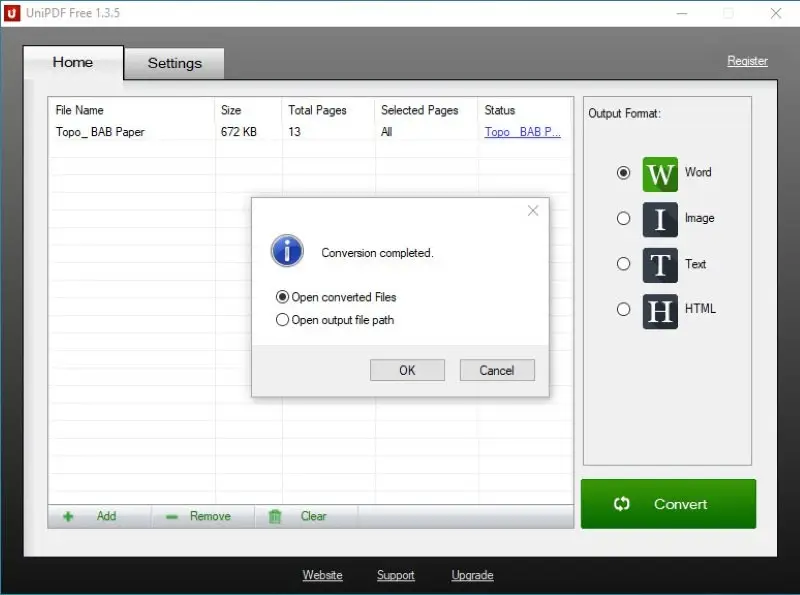Click the 13 total pages cell
The image size is (800, 595).
(294, 132)
